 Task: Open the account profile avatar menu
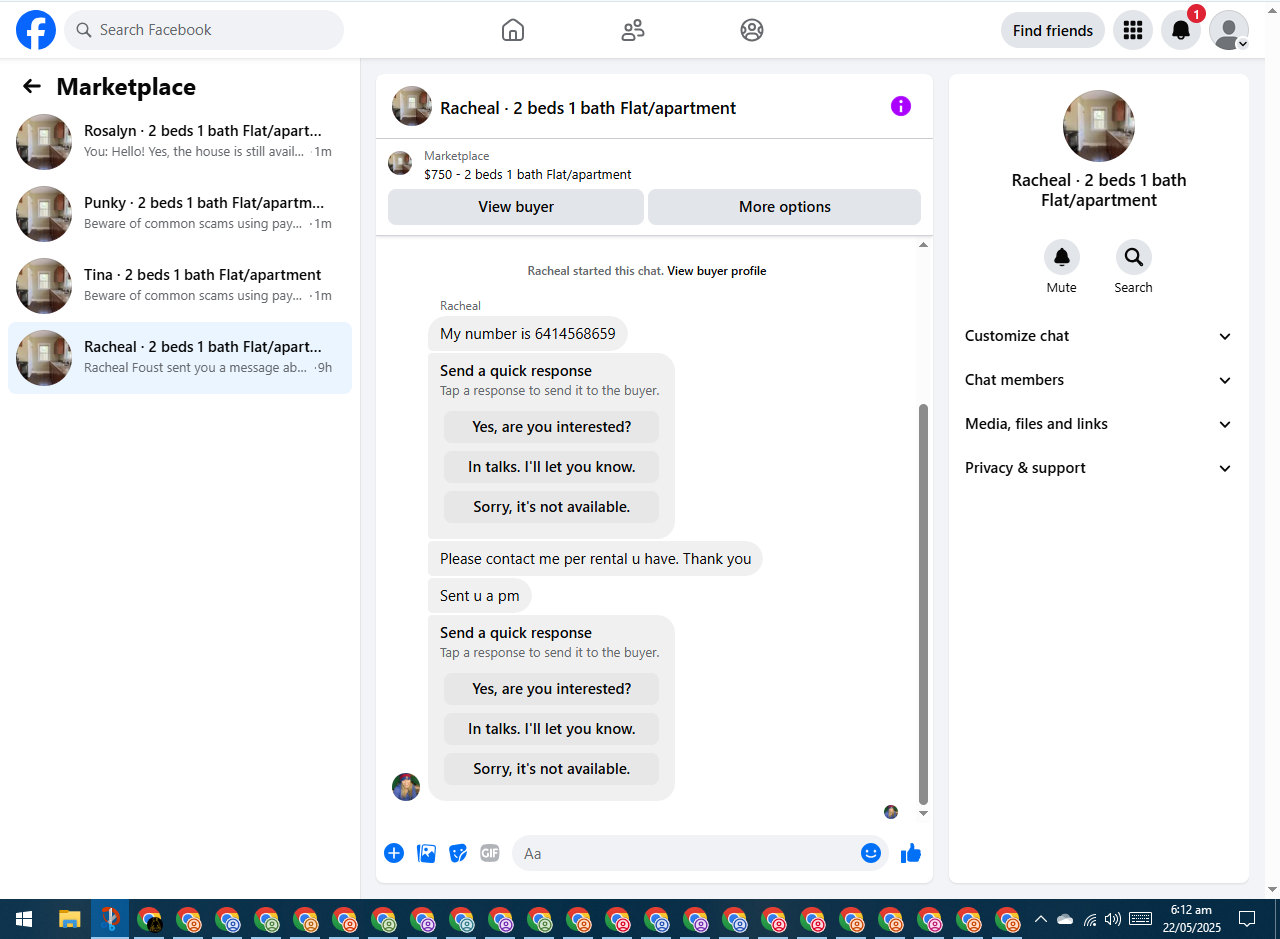[x=1229, y=30]
